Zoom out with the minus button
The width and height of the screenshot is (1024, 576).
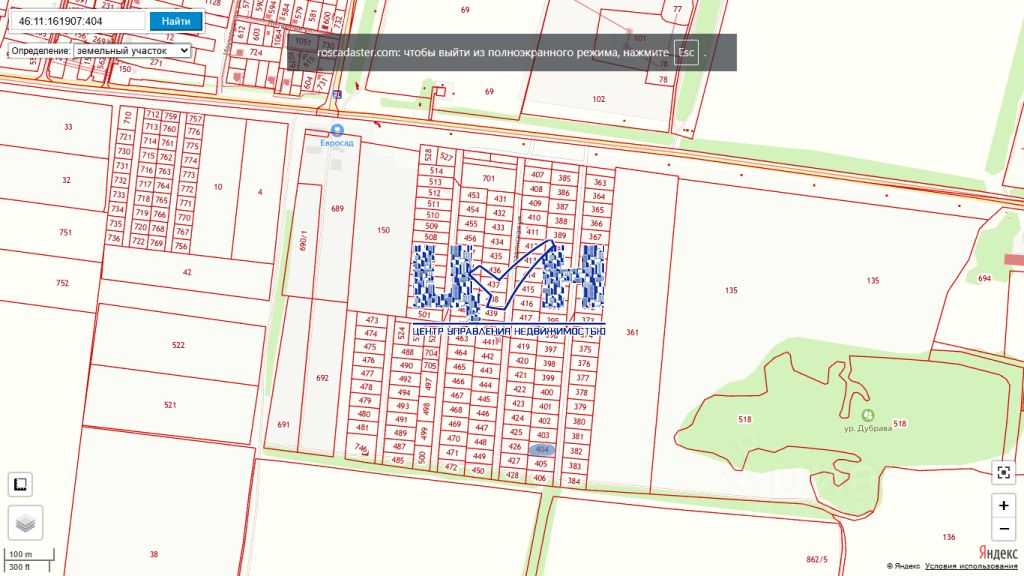pos(1004,528)
